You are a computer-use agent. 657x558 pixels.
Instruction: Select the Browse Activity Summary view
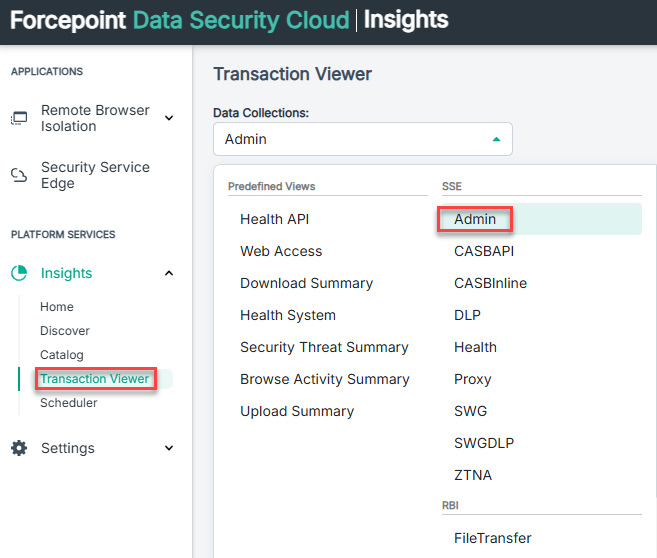[325, 379]
